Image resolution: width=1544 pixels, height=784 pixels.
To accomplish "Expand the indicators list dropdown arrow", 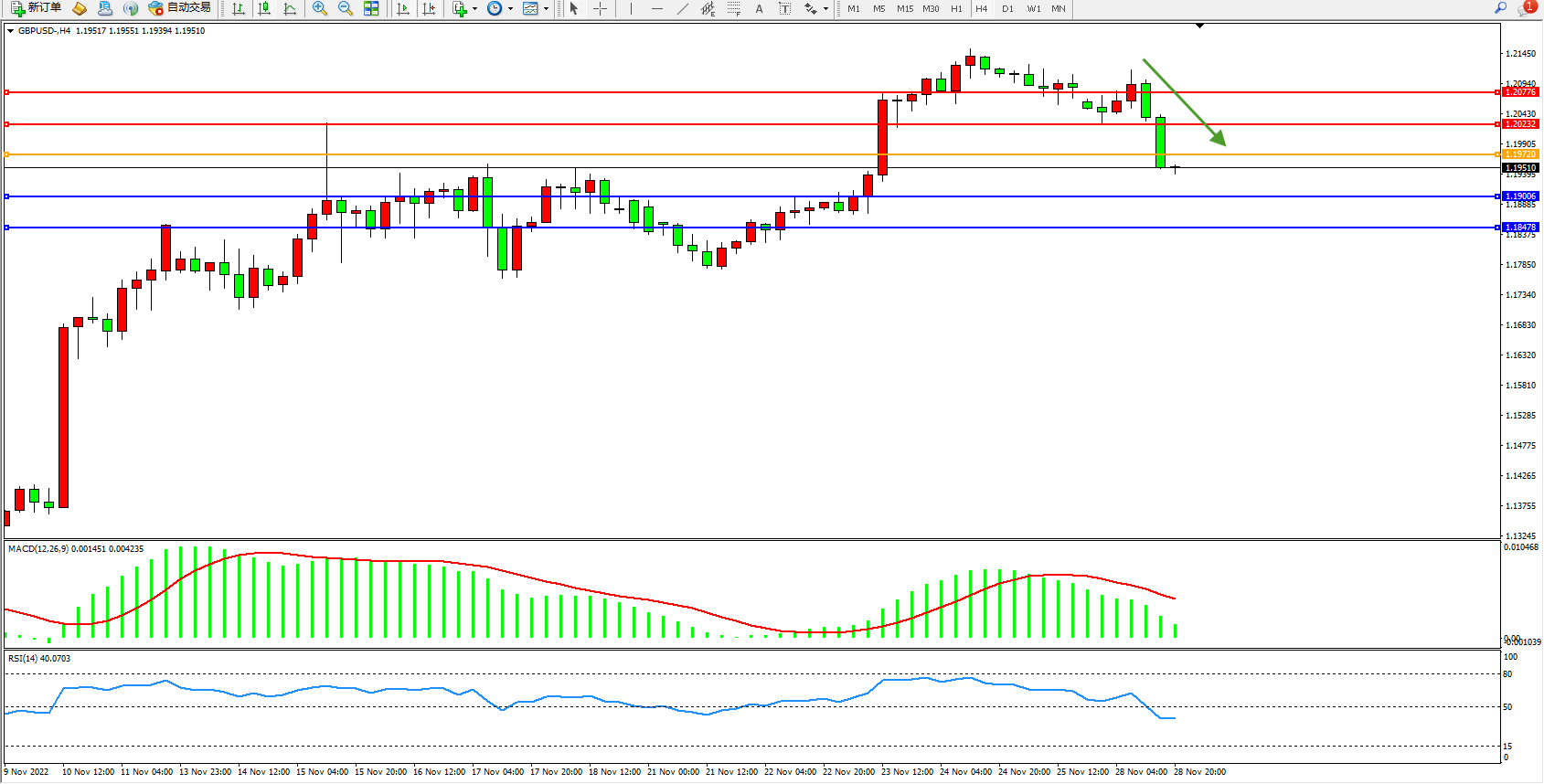I will tap(474, 9).
